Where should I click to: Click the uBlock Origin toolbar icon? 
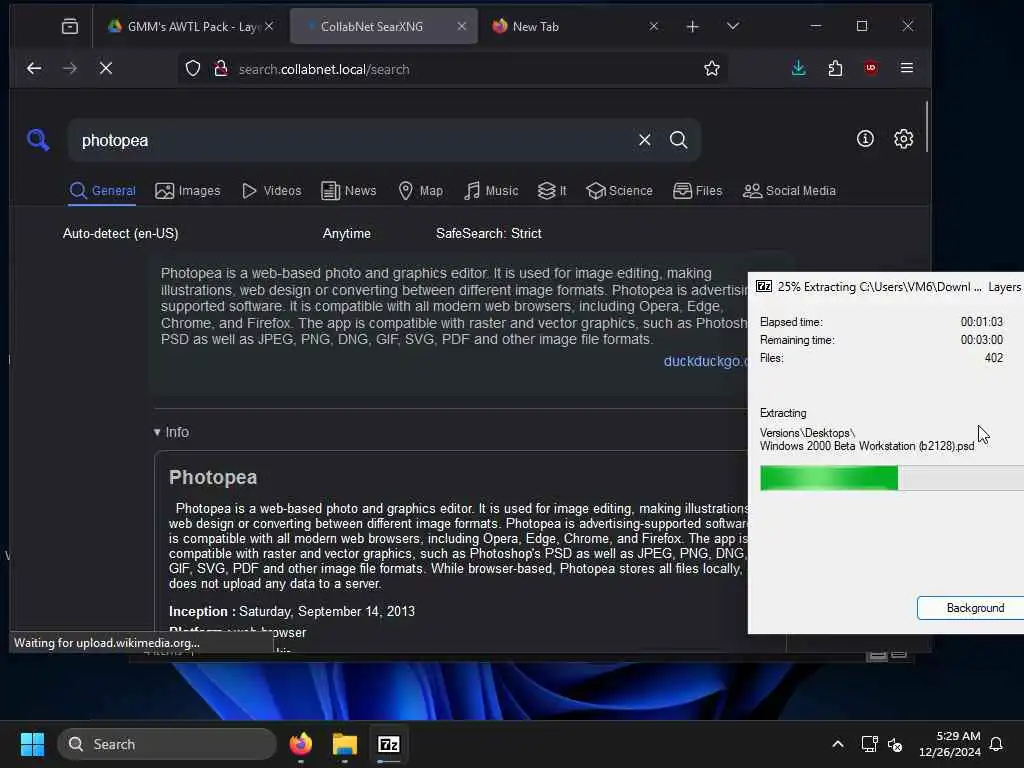(x=871, y=68)
